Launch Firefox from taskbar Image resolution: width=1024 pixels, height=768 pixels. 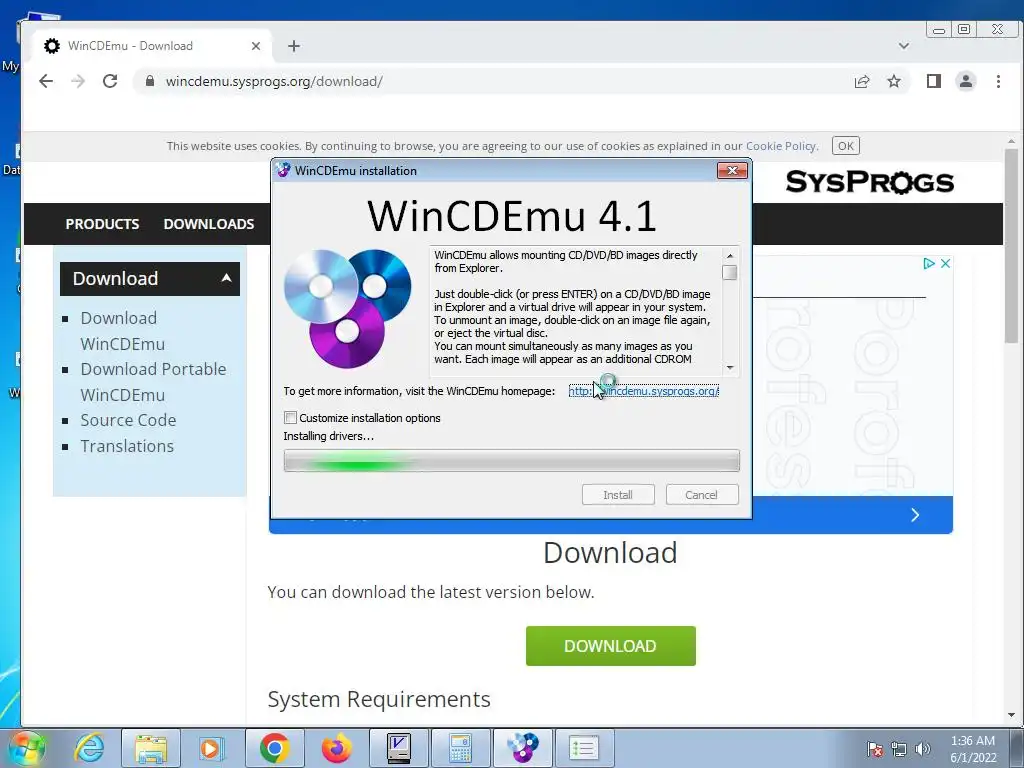(x=336, y=748)
